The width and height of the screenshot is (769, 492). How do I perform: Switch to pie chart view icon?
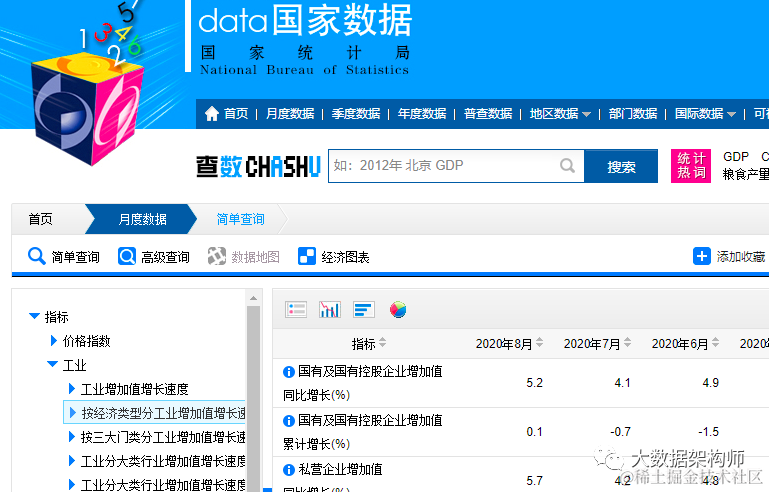tap(398, 310)
